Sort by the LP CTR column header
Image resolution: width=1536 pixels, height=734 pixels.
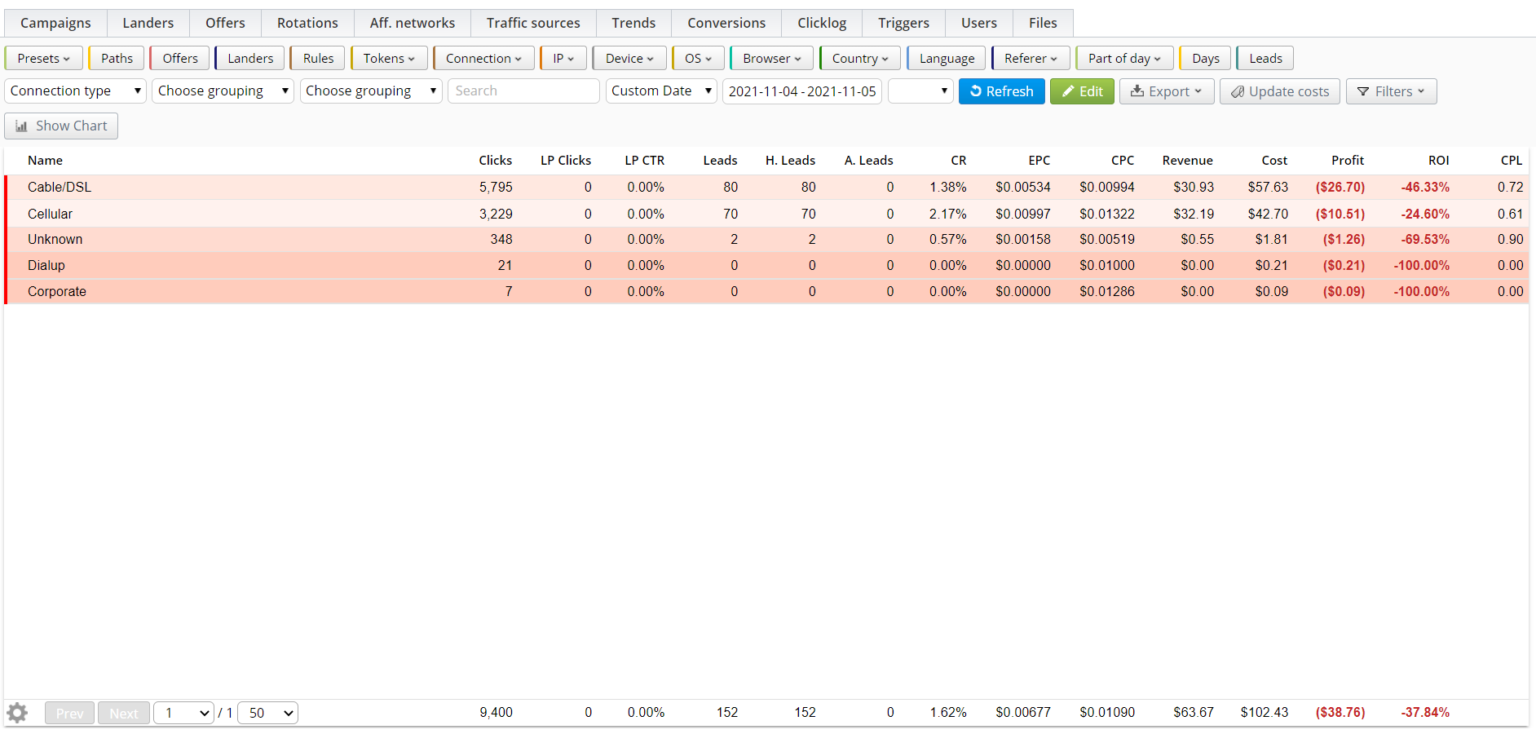click(x=644, y=160)
